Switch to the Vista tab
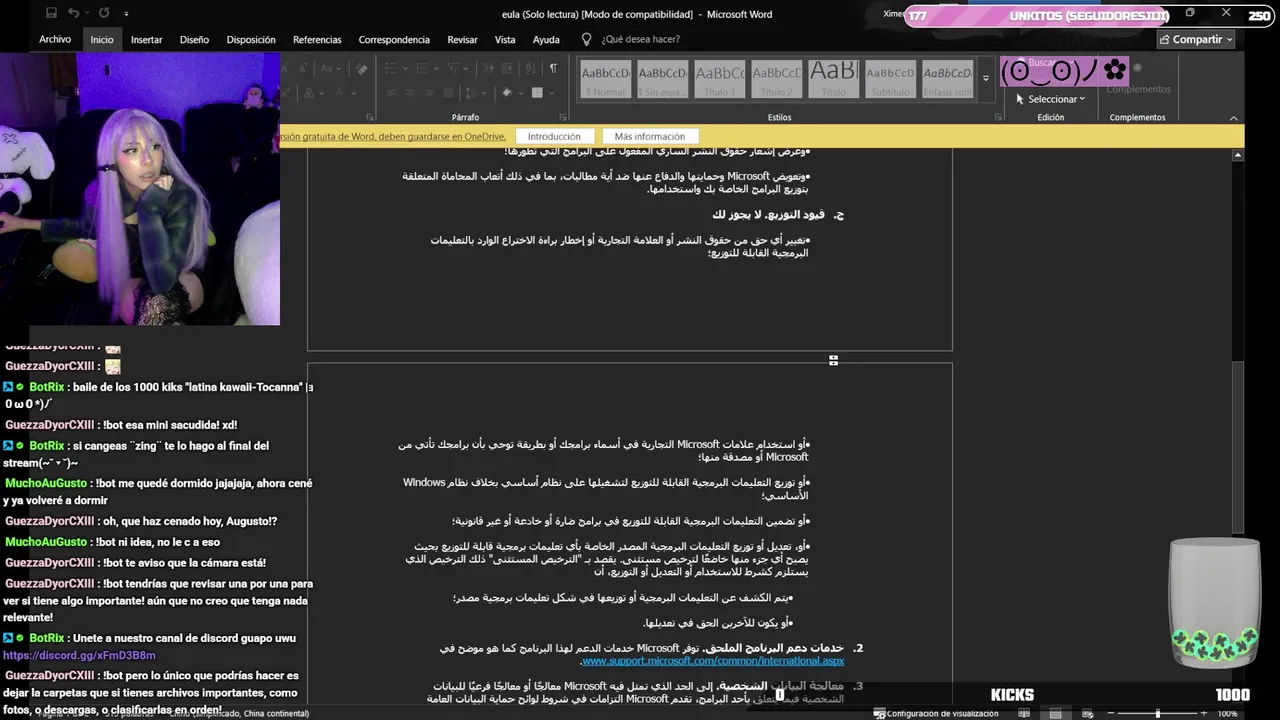1280x720 pixels. [505, 39]
